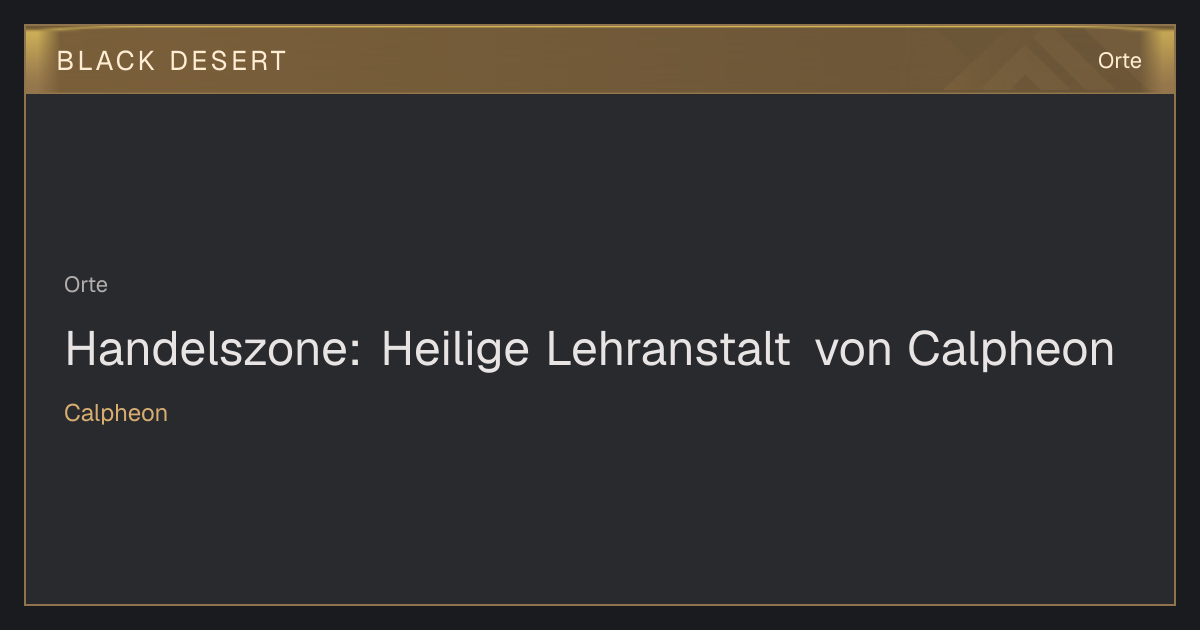
Task: Follow the golden Calpheon link below the title
Action: (x=116, y=413)
